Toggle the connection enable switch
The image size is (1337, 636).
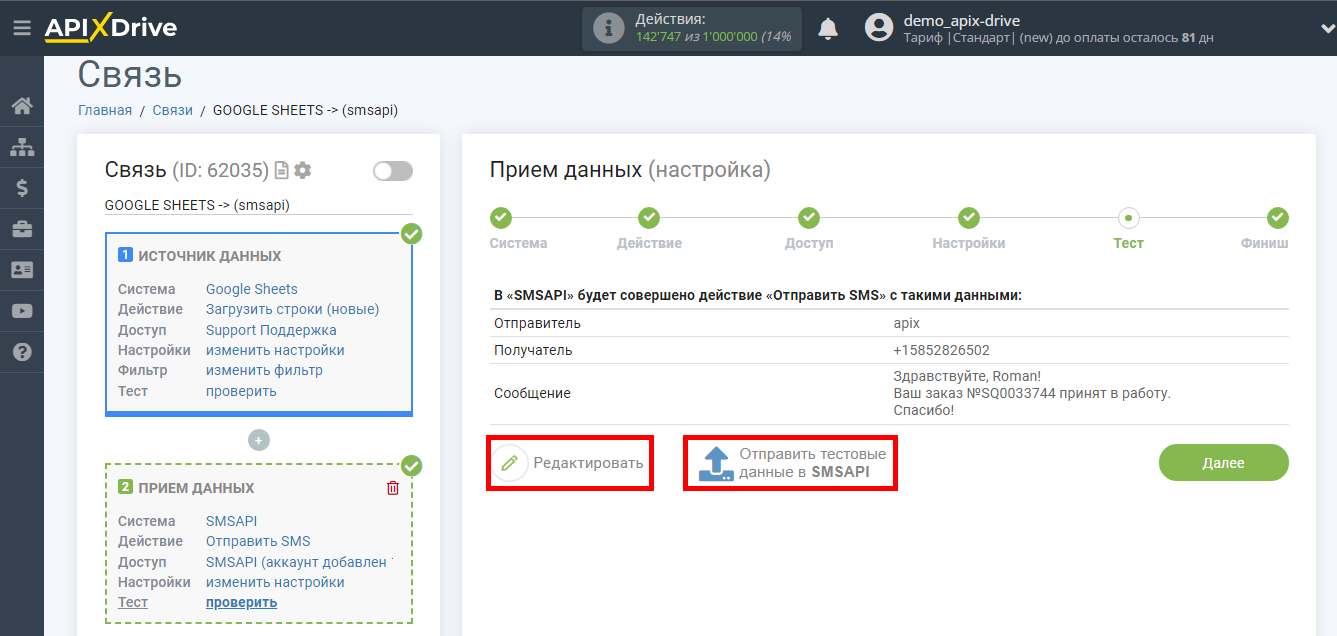coord(393,171)
